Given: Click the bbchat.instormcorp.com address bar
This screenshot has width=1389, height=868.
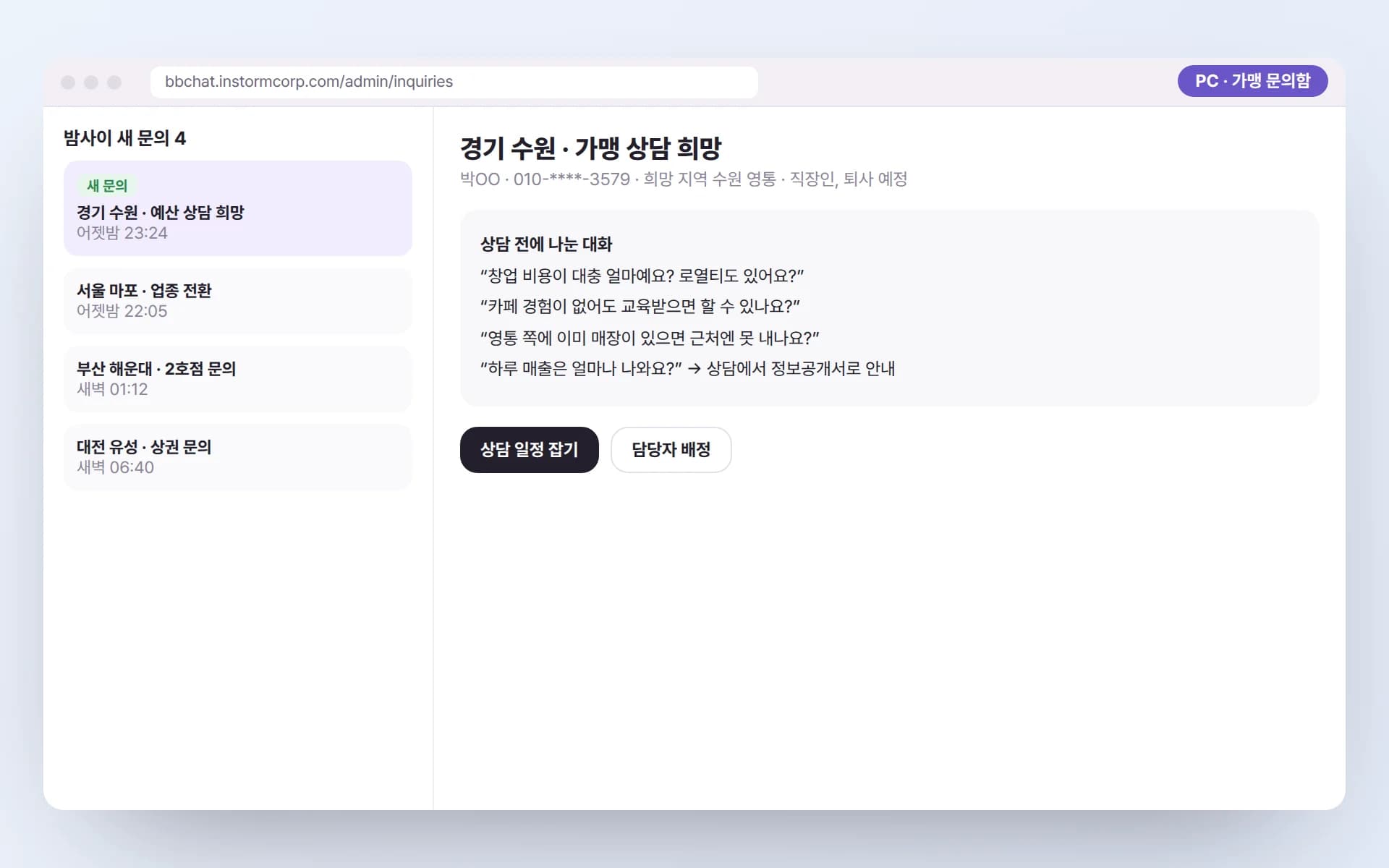Looking at the screenshot, I should point(454,82).
